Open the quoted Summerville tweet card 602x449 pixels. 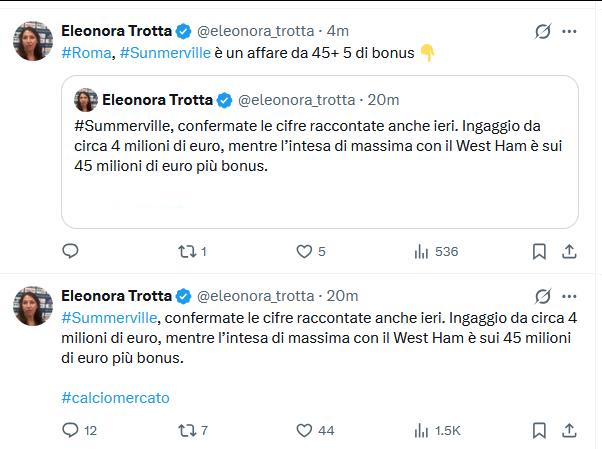320,152
